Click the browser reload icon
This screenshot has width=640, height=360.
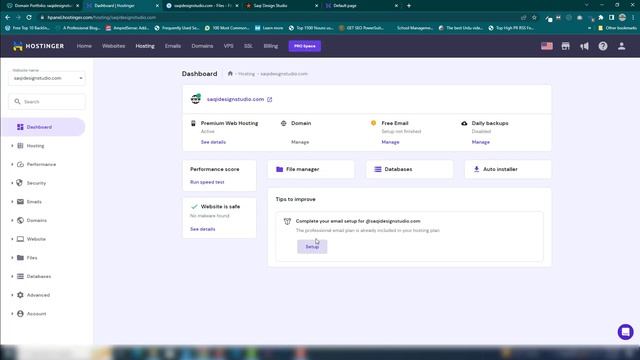click(29, 18)
